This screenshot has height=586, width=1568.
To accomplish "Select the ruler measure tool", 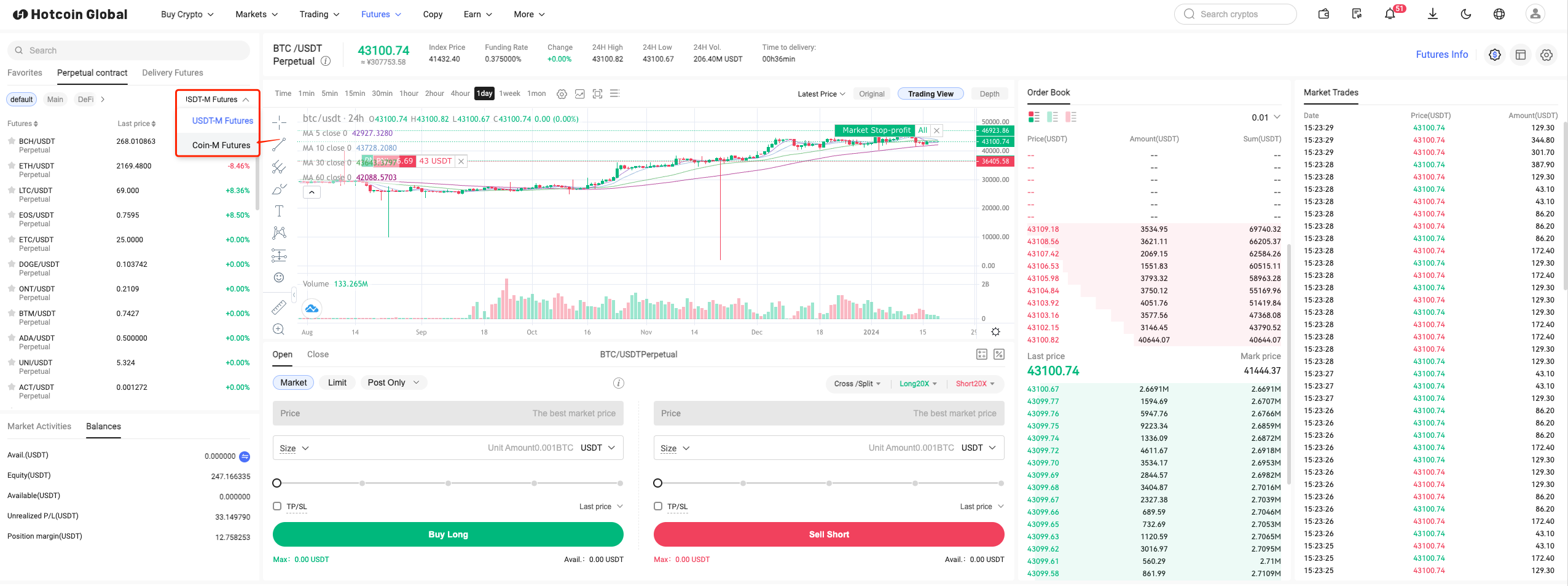I will (279, 307).
